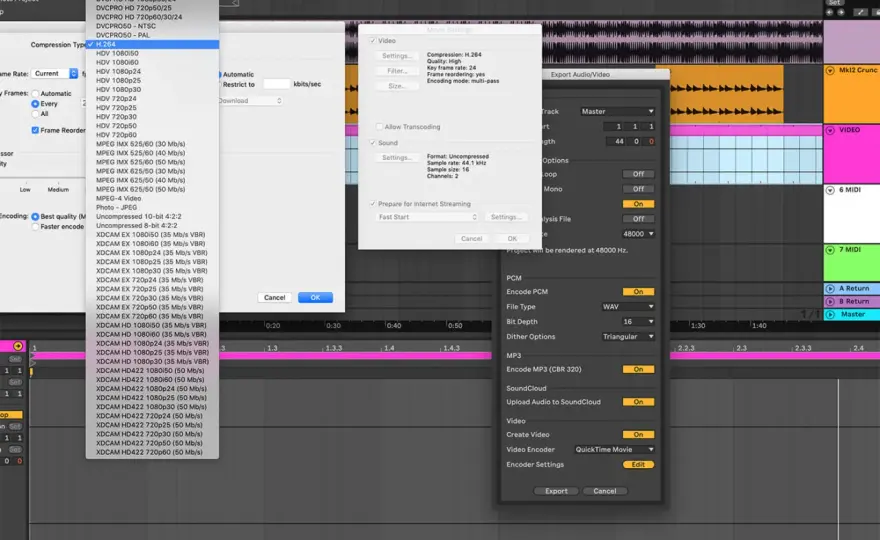Fold the Mkl2 Crunch track with its arrow icon
The width and height of the screenshot is (880, 540).
(x=830, y=71)
